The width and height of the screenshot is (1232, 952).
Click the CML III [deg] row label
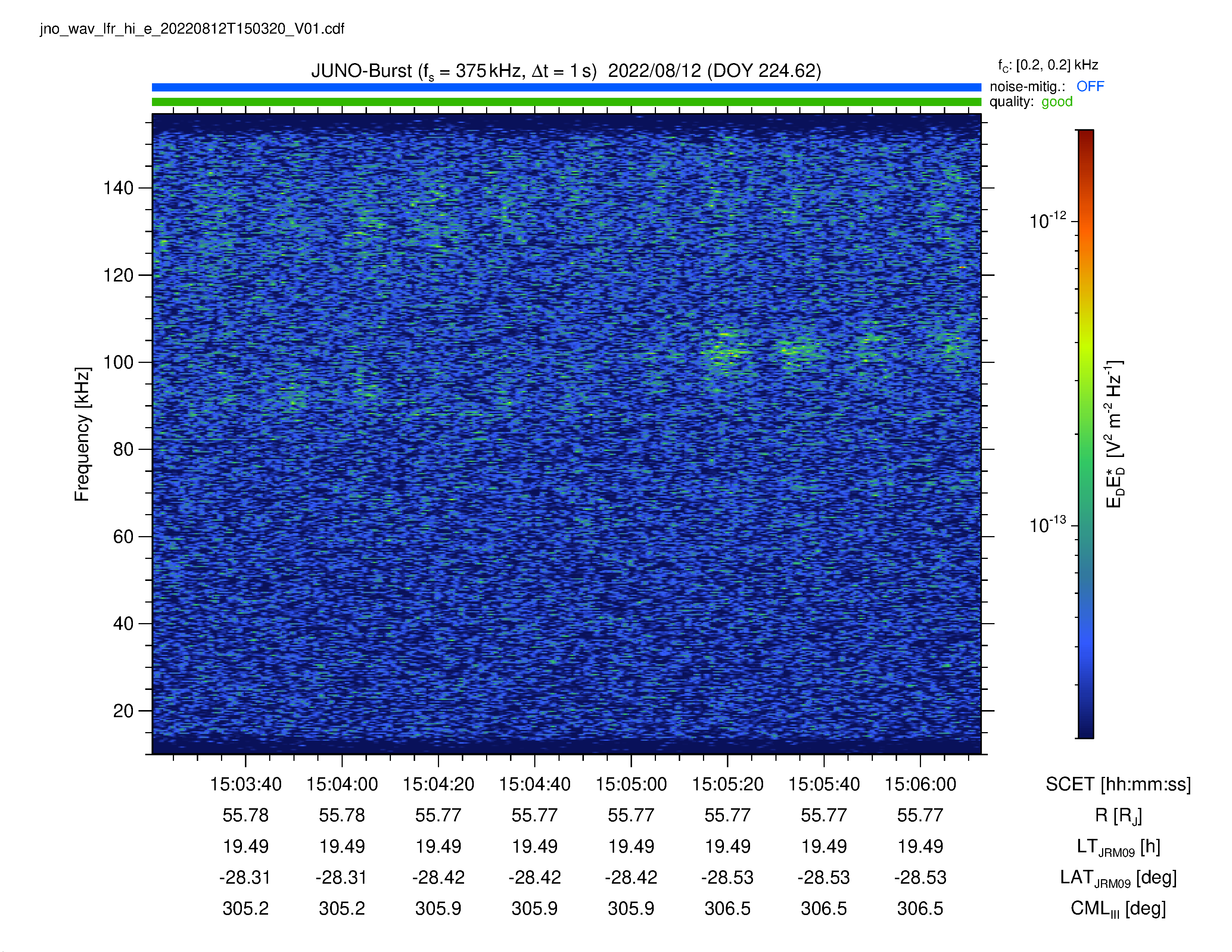1118,909
